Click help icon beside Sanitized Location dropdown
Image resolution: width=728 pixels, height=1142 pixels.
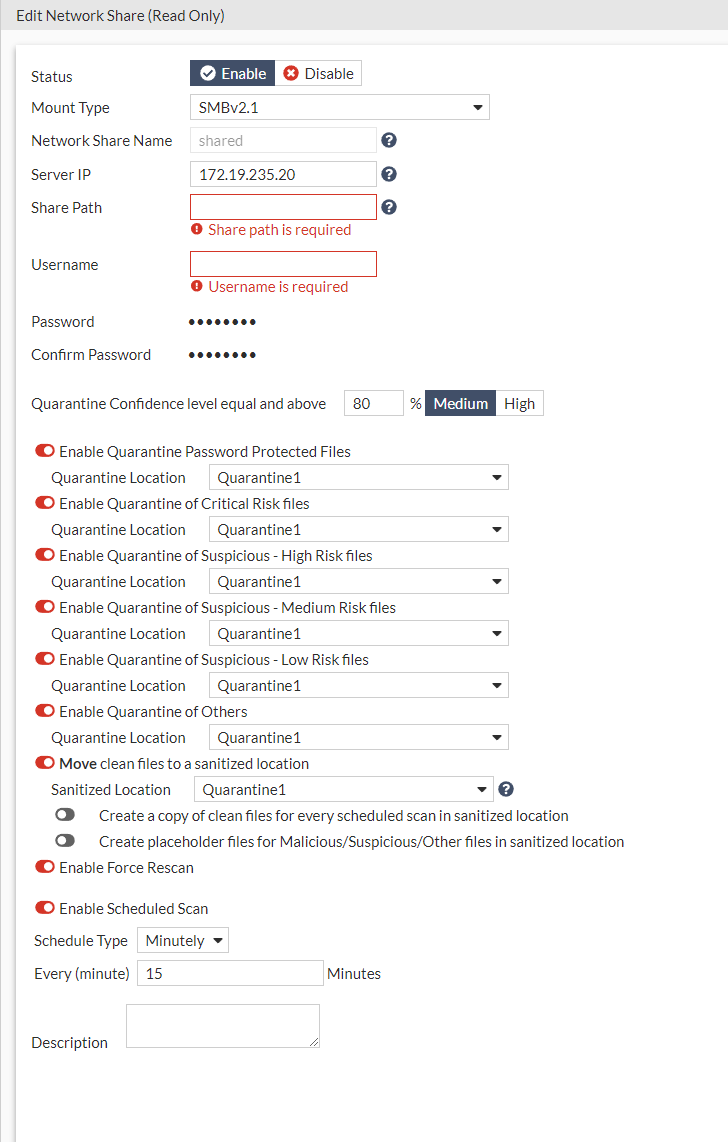click(506, 789)
